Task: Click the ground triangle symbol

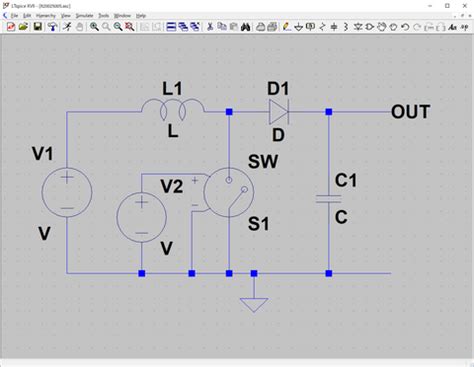Action: 254,305
